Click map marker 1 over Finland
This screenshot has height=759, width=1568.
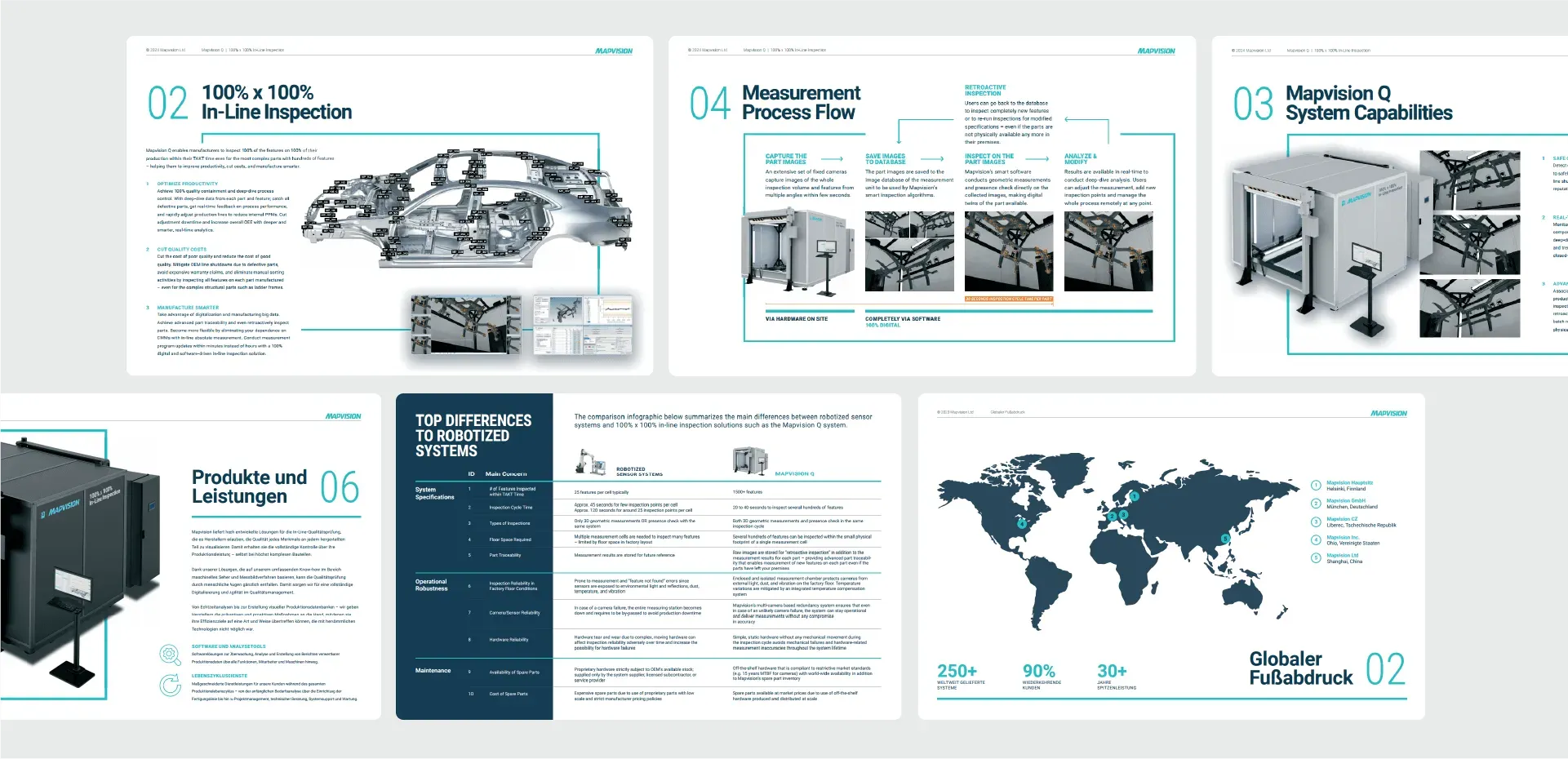pyautogui.click(x=1134, y=496)
